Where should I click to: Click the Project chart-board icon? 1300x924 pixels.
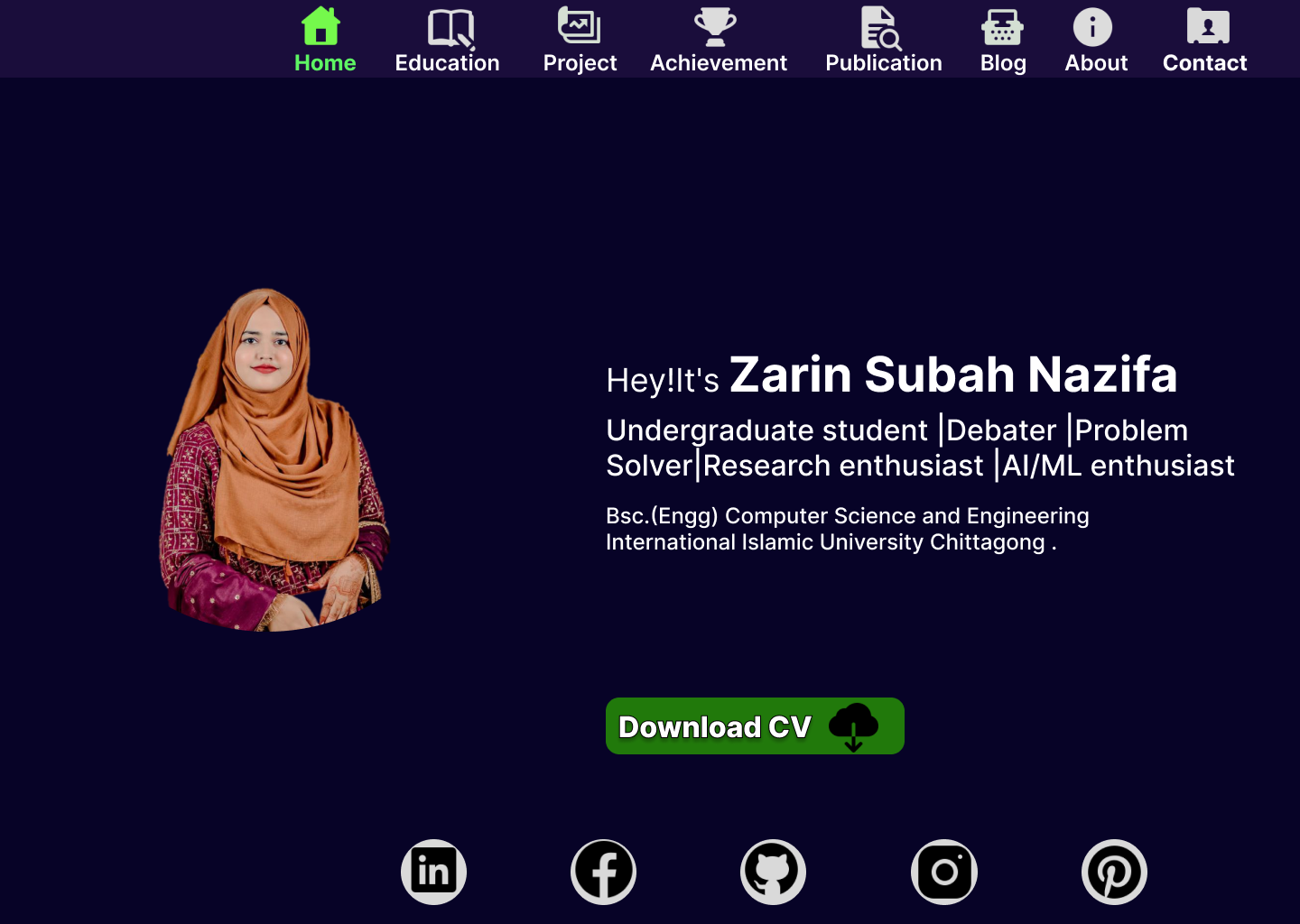coord(579,25)
